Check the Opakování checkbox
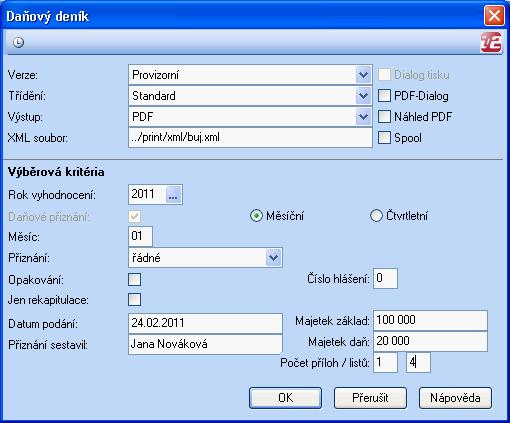Viewport: 510px width, 423px height. (134, 279)
